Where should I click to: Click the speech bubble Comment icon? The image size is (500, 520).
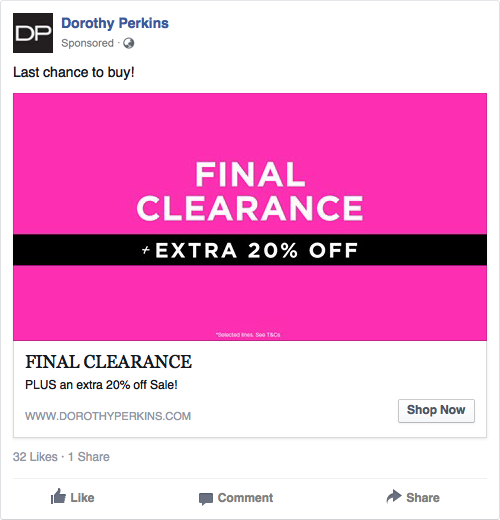[206, 499]
